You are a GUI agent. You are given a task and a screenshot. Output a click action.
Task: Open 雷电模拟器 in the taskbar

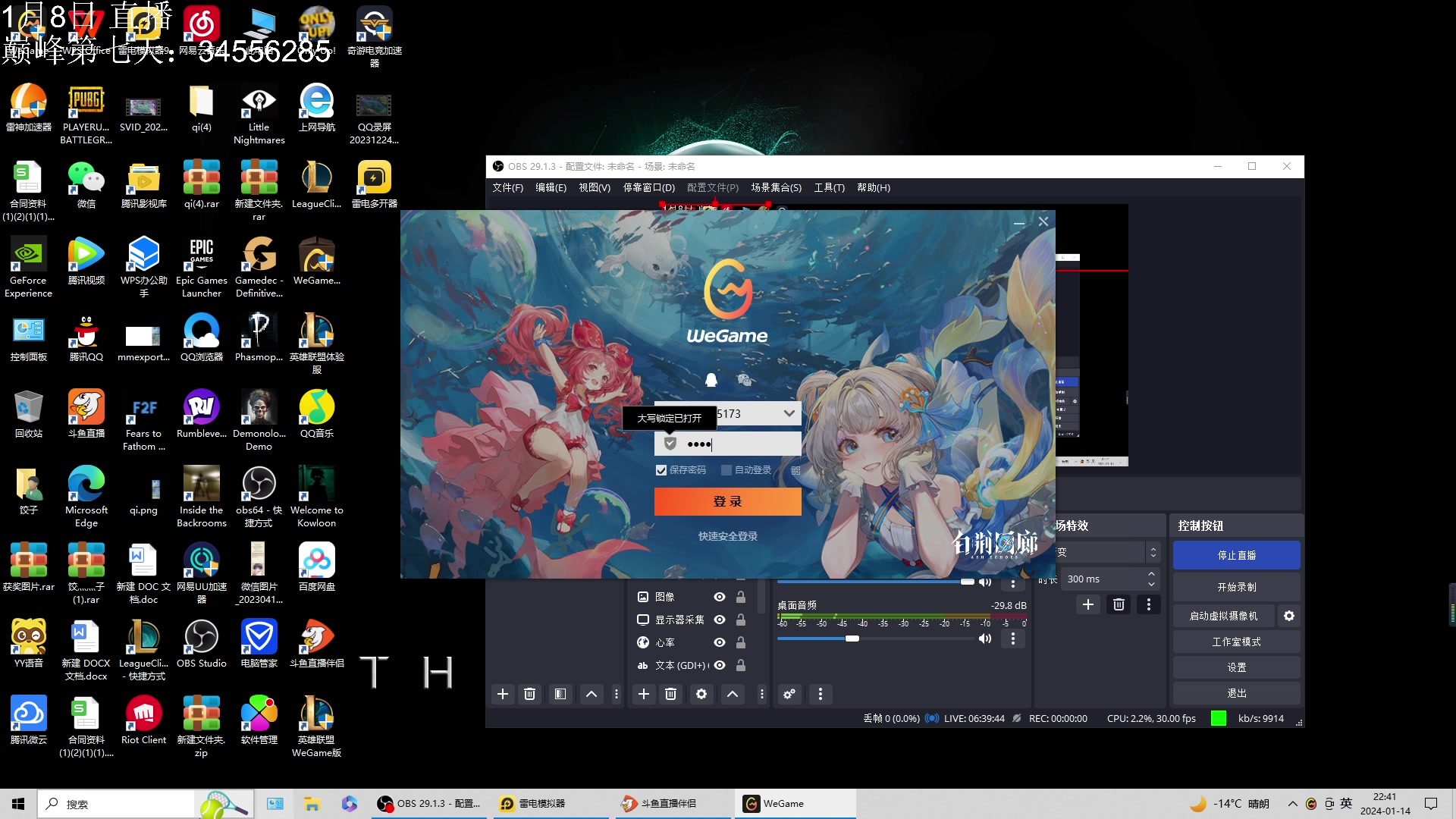tap(551, 803)
